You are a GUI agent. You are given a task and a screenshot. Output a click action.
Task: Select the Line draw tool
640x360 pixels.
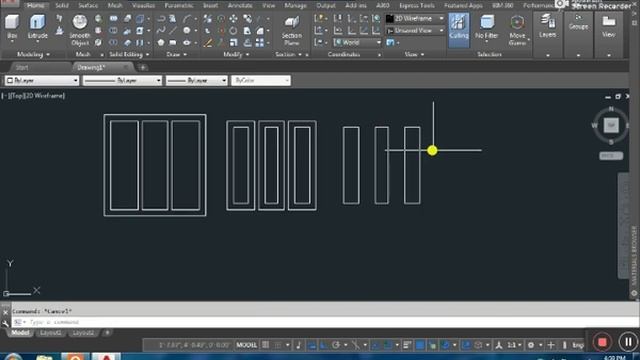(173, 31)
